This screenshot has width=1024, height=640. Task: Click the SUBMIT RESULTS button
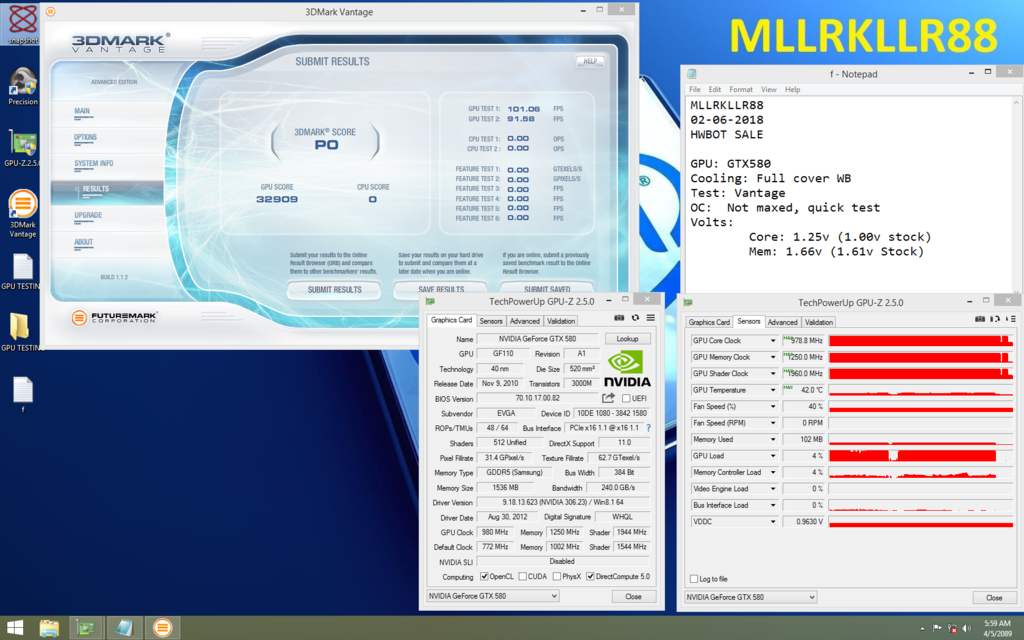click(x=334, y=290)
